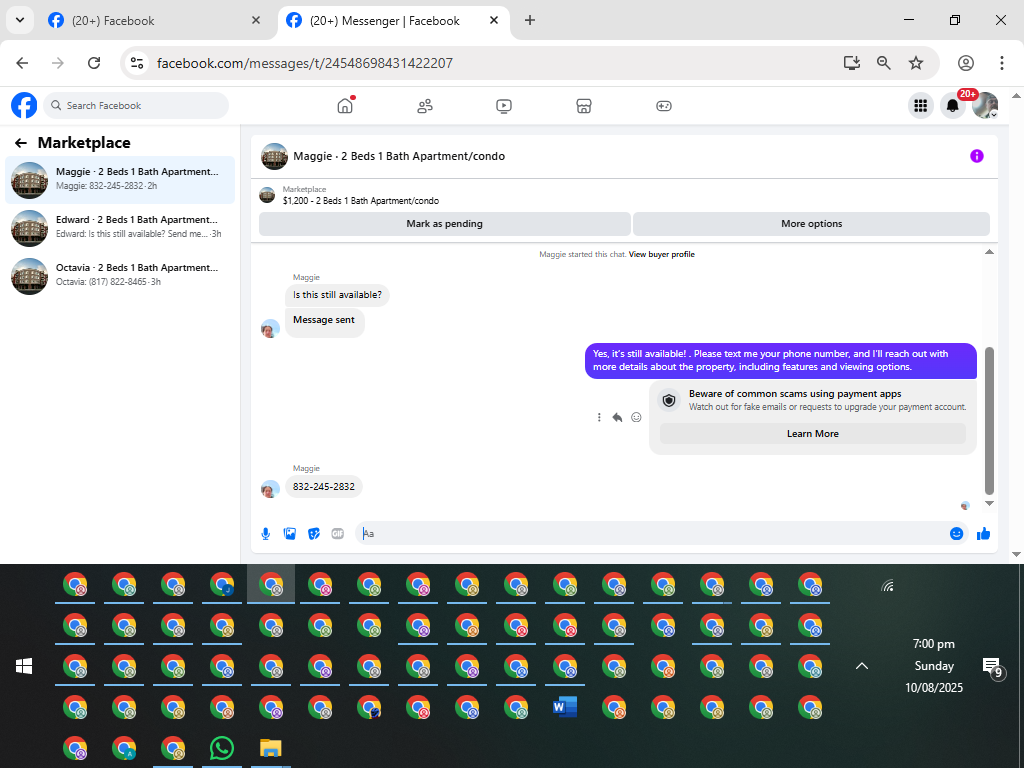Send a thumbs-up like
Viewport: 1024px width, 768px height.
pyautogui.click(x=984, y=534)
